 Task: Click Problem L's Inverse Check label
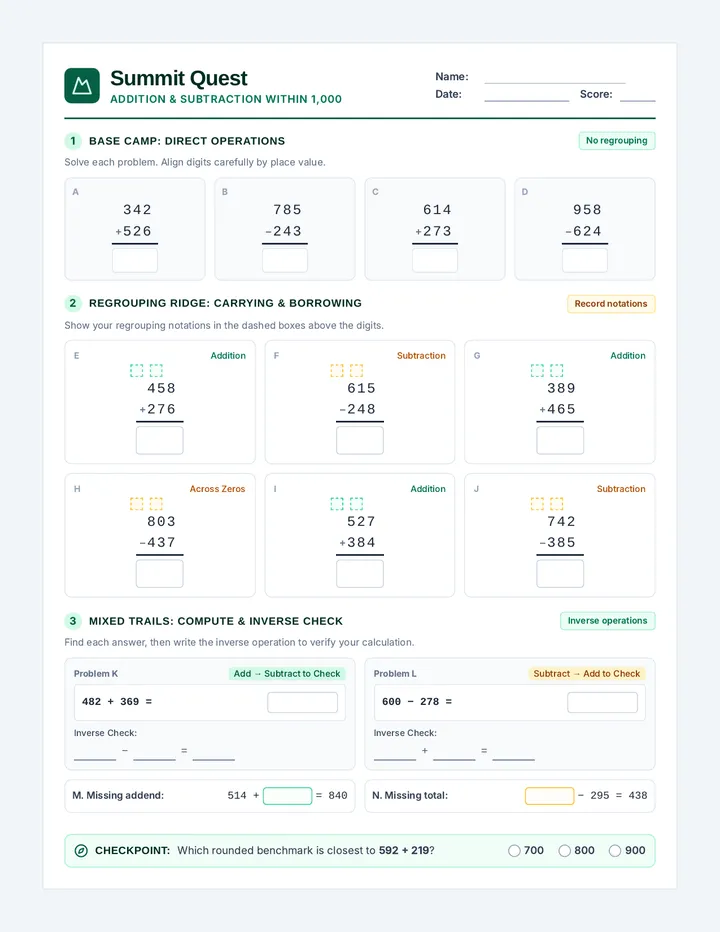coord(405,733)
